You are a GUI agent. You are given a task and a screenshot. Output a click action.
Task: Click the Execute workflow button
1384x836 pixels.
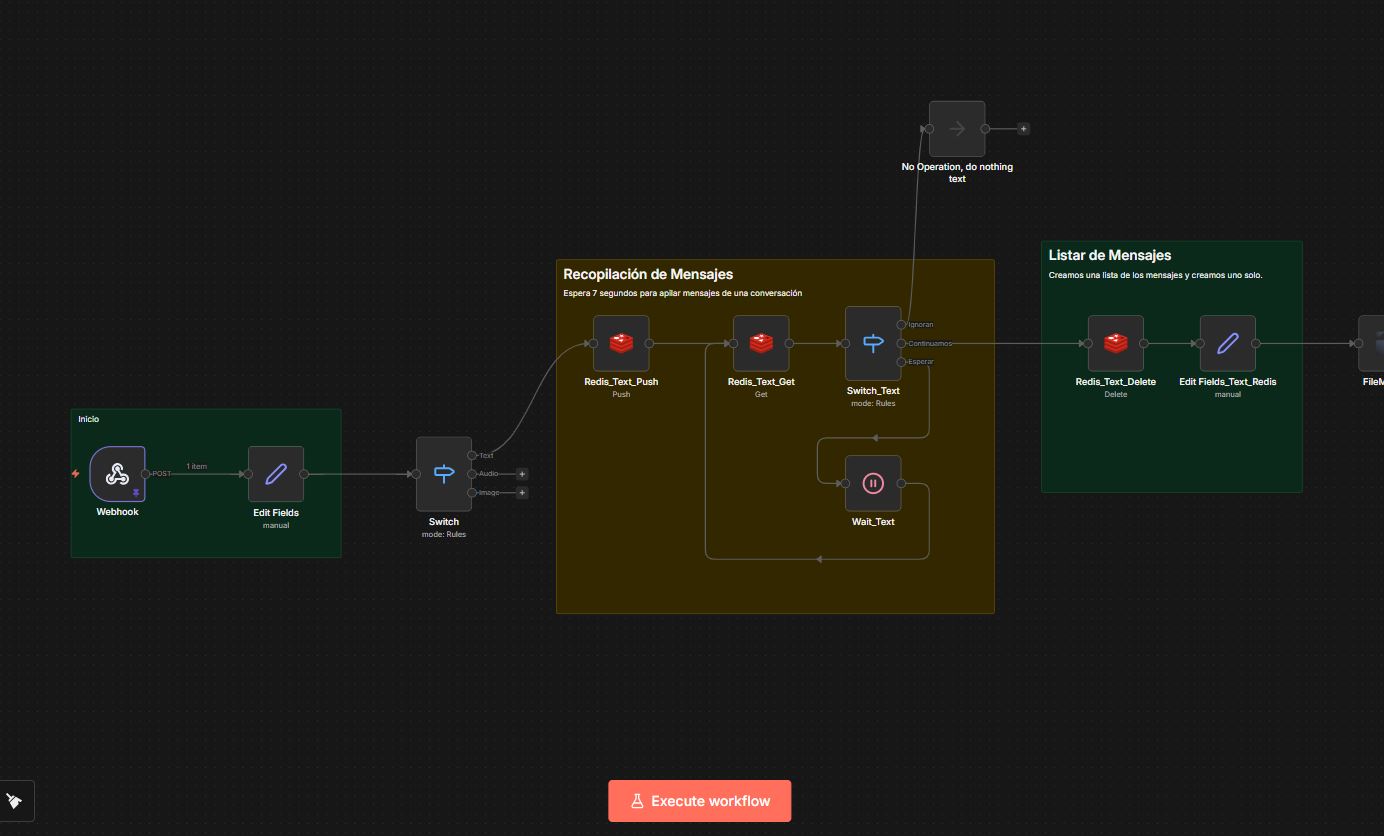(699, 801)
